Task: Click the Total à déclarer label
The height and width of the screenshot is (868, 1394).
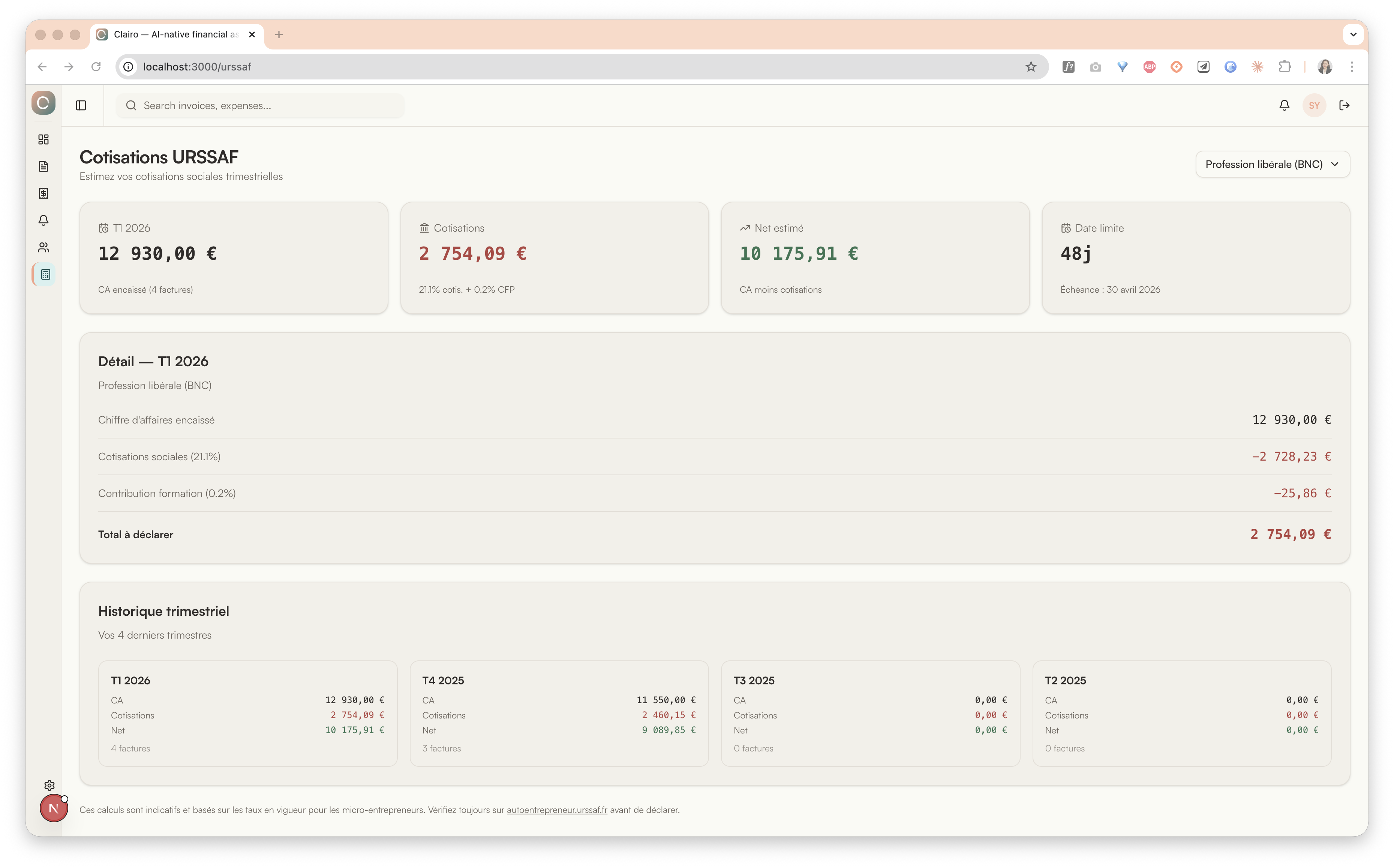Action: coord(135,534)
